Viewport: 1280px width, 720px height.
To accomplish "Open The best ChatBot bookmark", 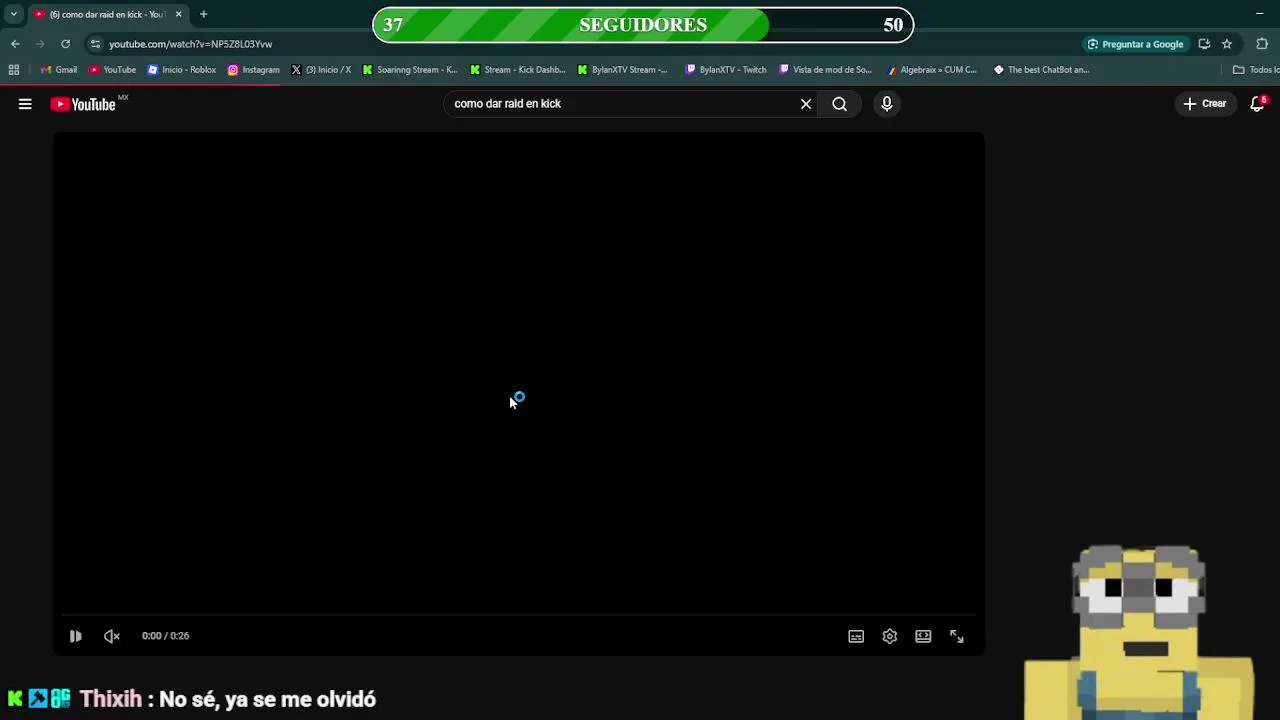I will point(1041,70).
